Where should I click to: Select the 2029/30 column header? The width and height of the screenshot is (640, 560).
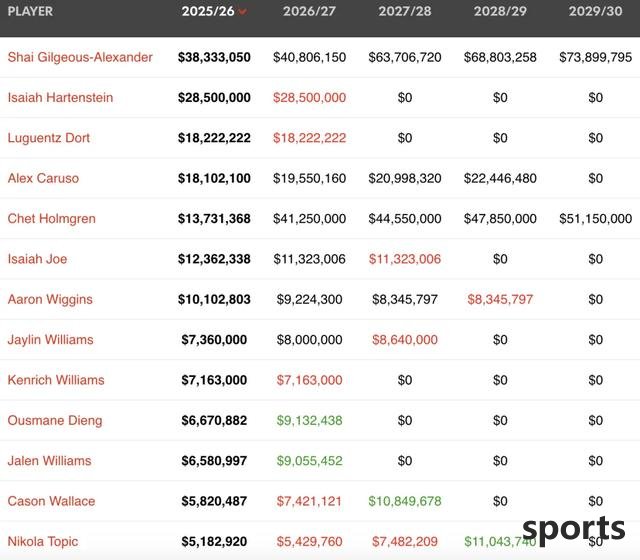click(596, 11)
